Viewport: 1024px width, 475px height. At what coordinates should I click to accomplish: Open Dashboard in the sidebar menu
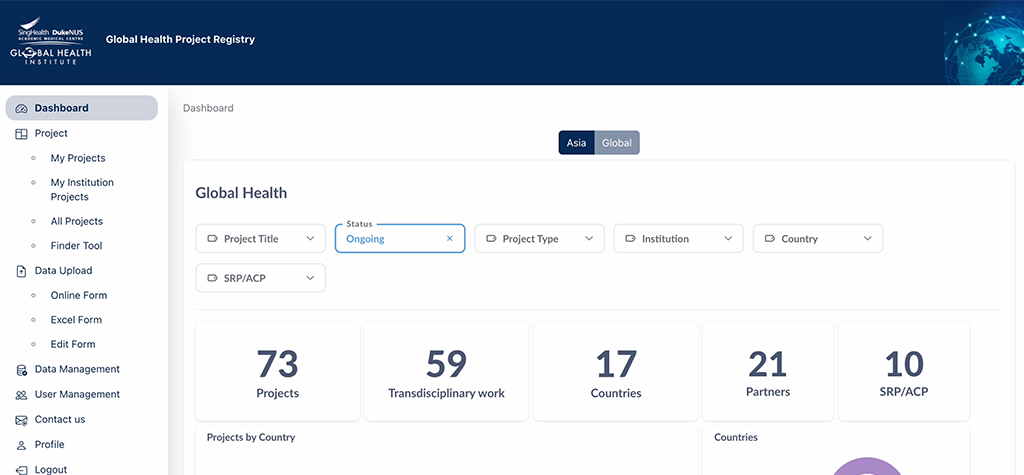click(x=82, y=108)
